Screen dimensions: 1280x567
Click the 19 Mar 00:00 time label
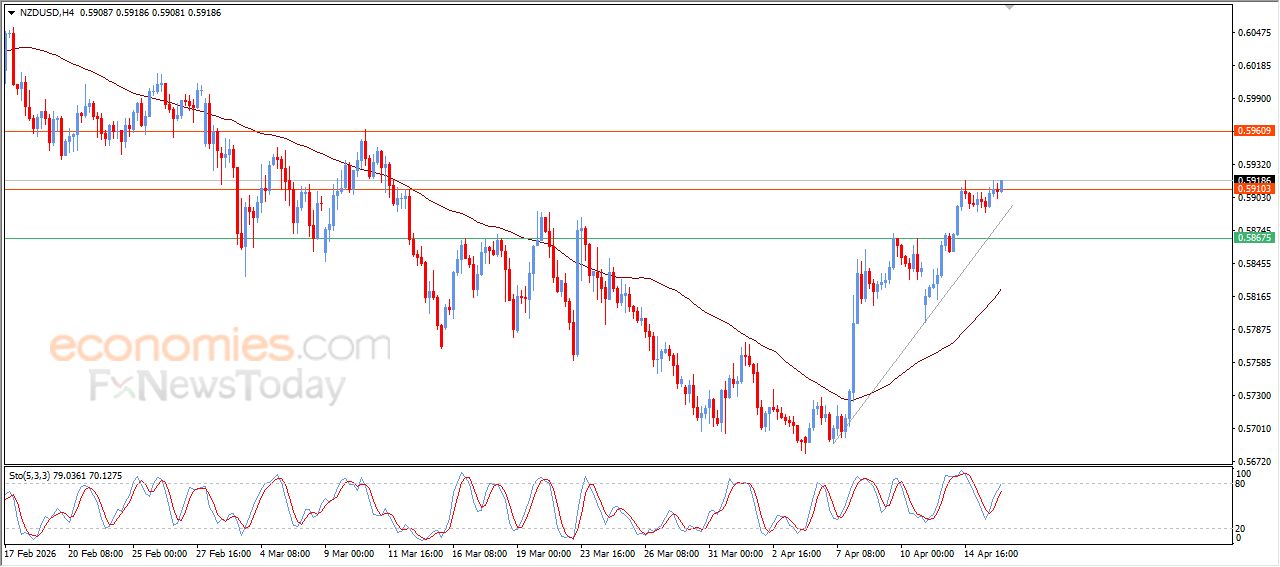[545, 552]
